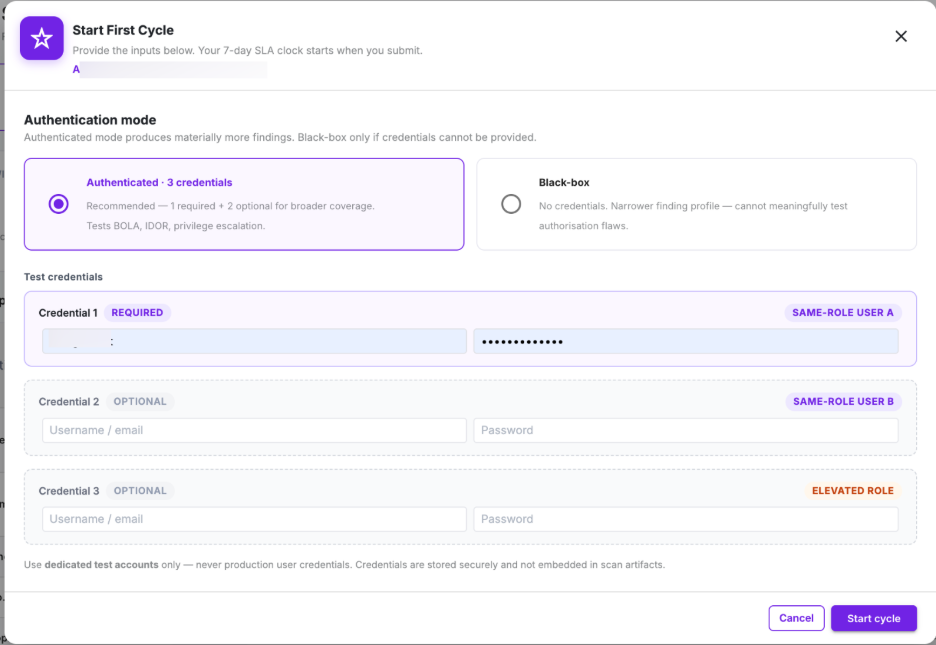
Task: Click the 'Start First Cycle' title
Action: 123,30
